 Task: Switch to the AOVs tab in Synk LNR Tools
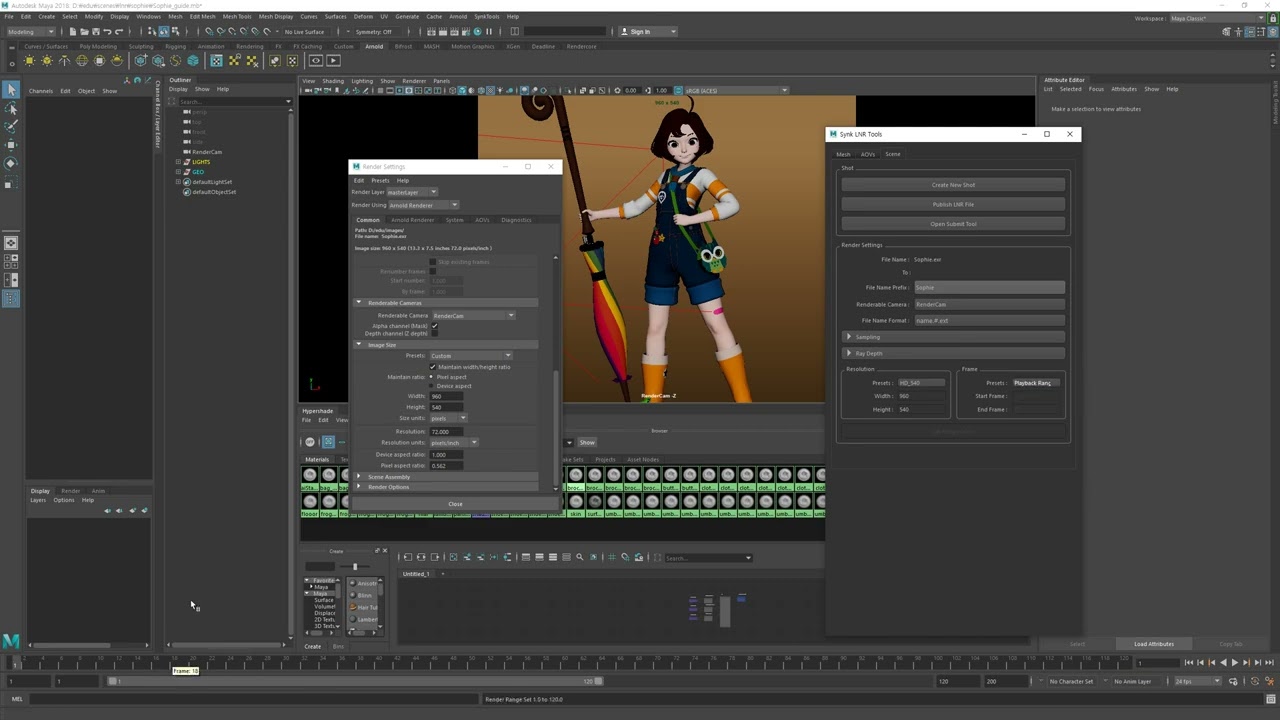pos(867,154)
